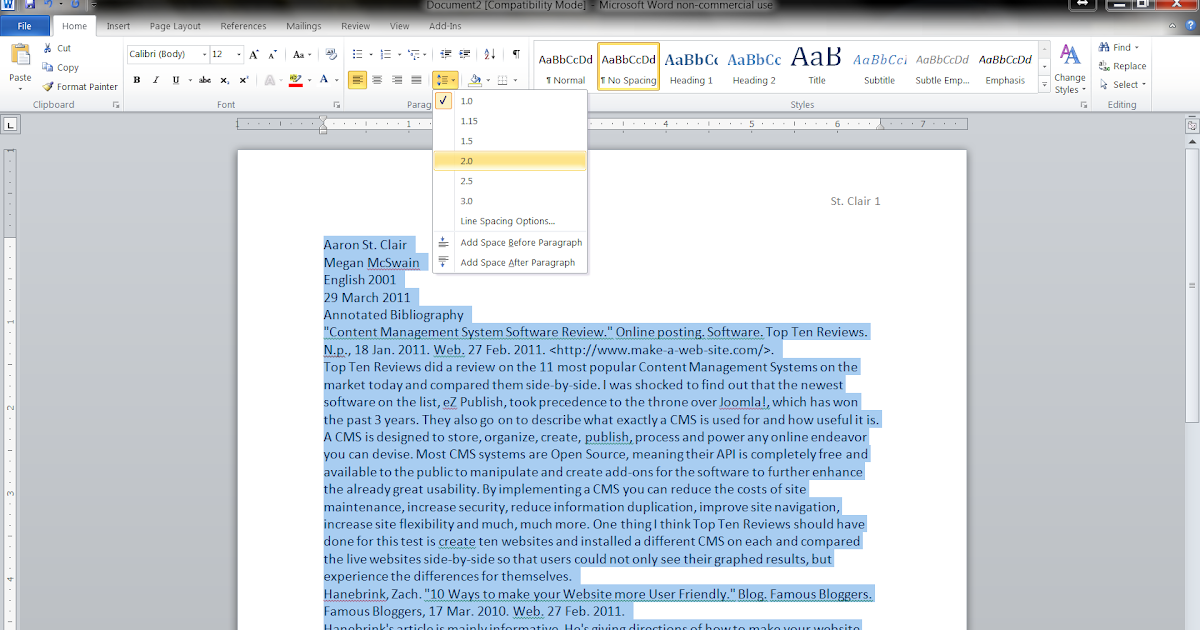The width and height of the screenshot is (1200, 630).
Task: Undo the last action
Action: [x=49, y=5]
